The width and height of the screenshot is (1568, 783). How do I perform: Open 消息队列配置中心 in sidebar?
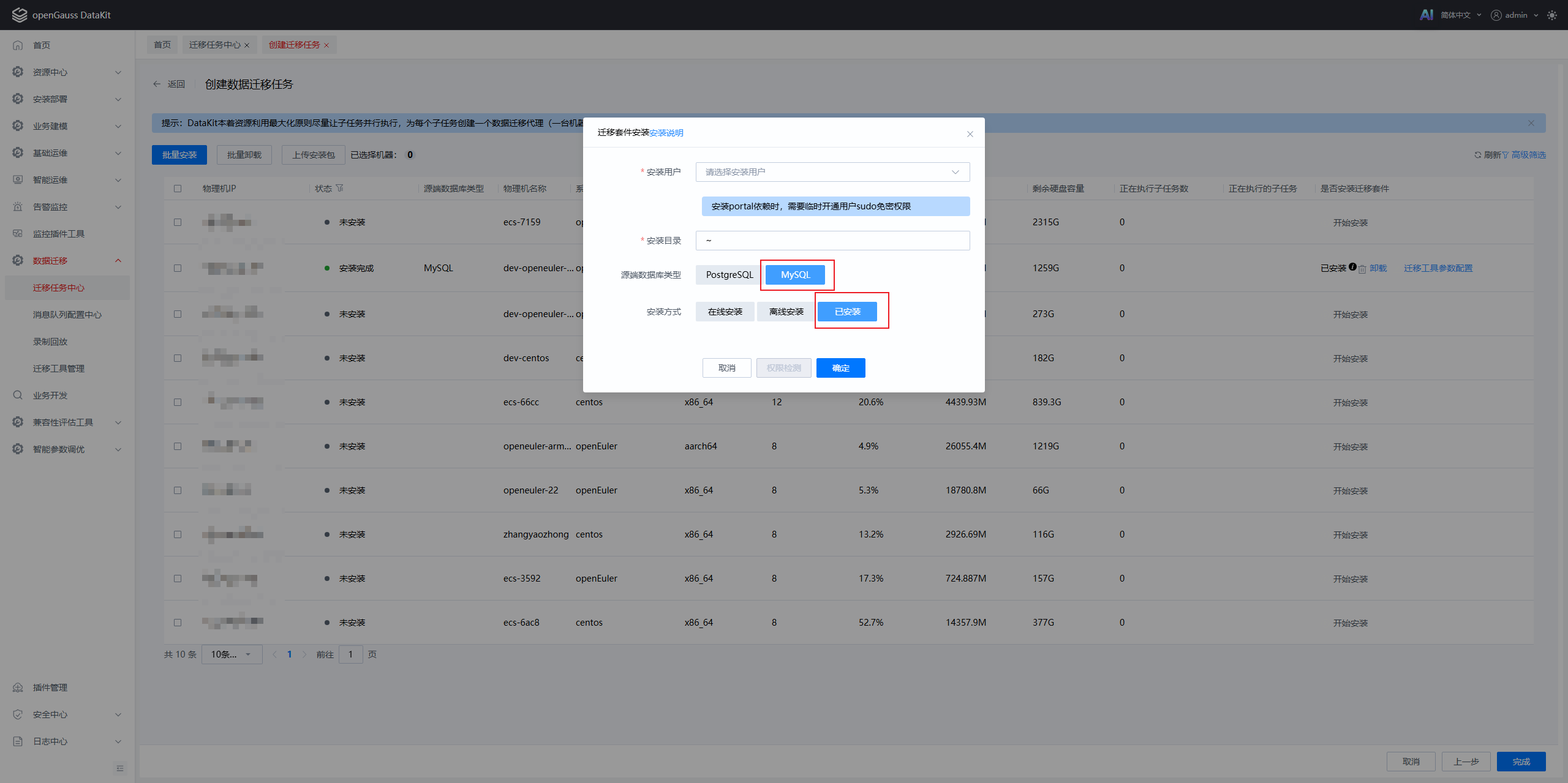click(x=67, y=315)
